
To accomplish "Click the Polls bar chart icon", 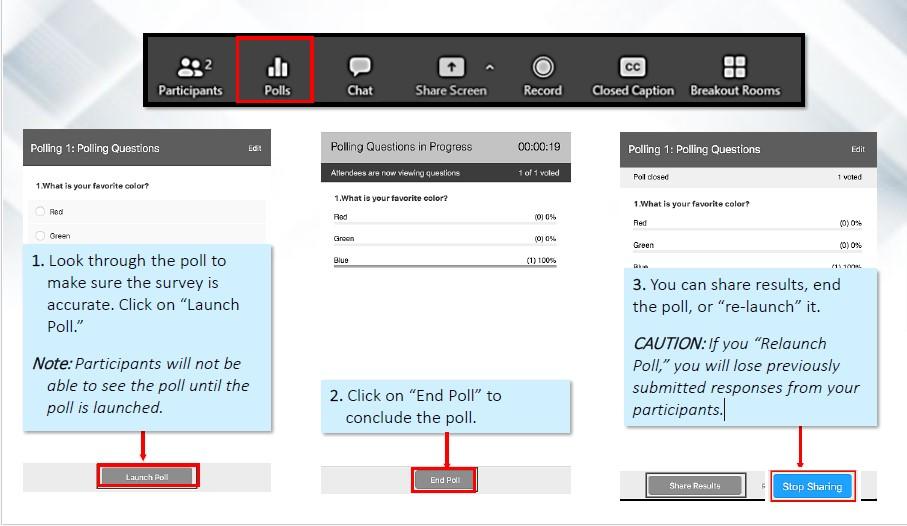I will point(277,68).
